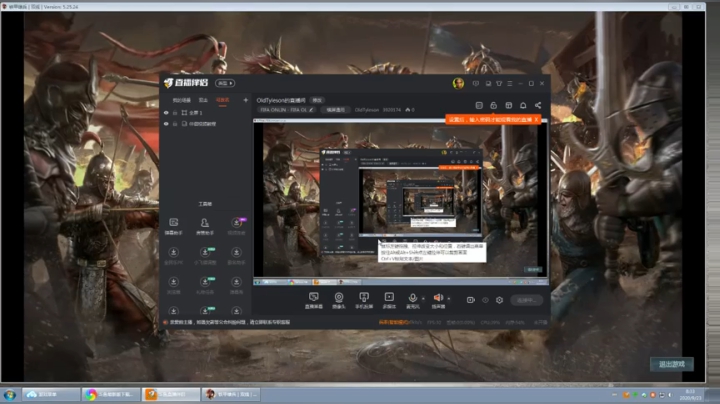Select the 全屏 1 source row
This screenshot has width=720, height=404.
(205, 112)
